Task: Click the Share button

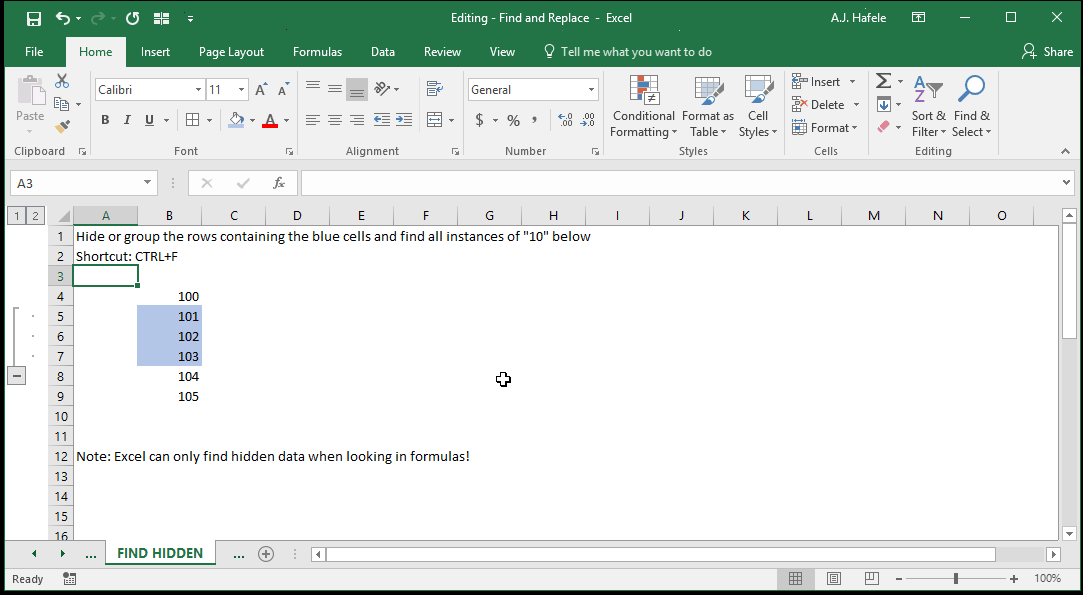Action: [x=1047, y=52]
